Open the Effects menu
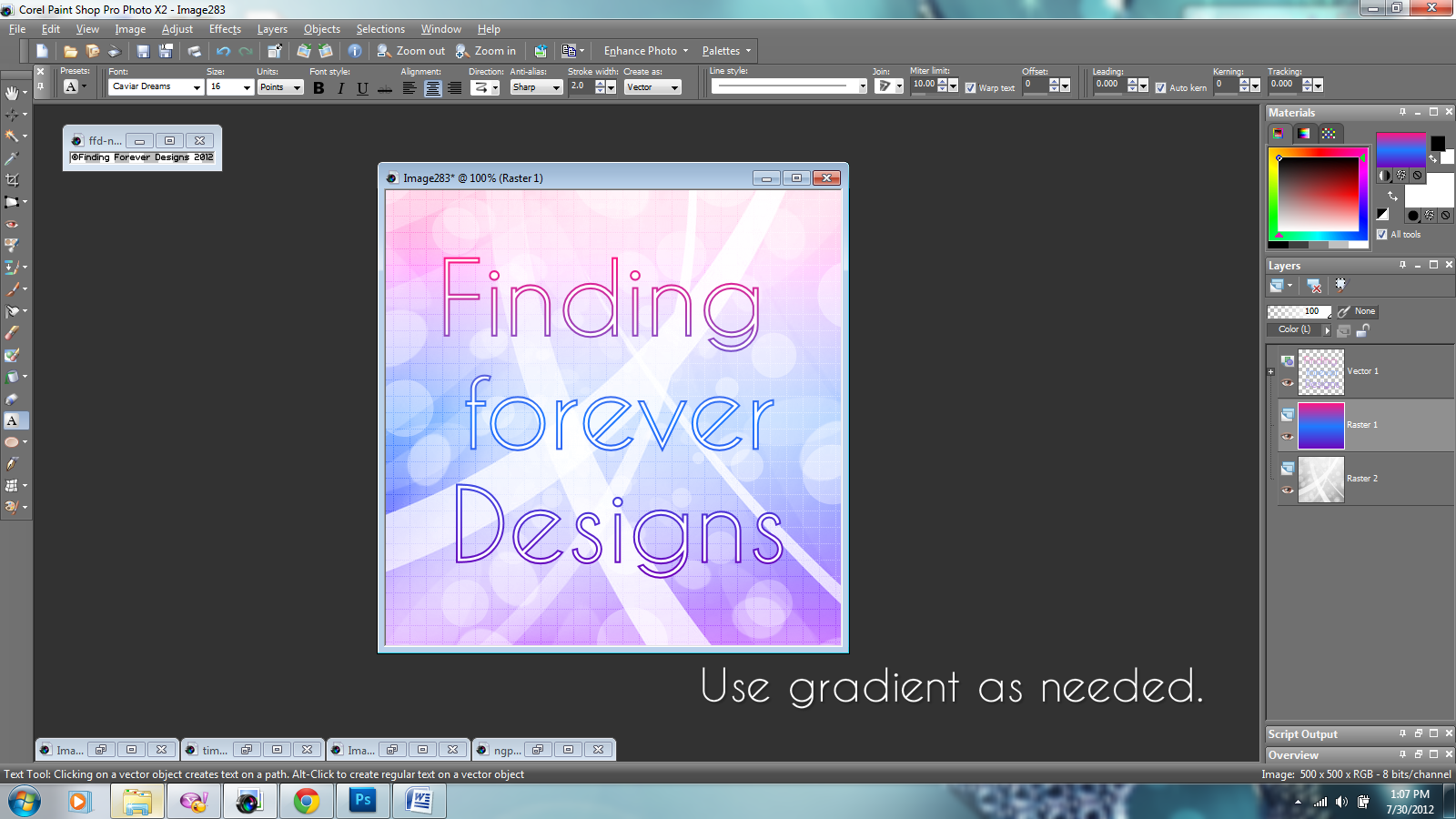 coord(225,28)
